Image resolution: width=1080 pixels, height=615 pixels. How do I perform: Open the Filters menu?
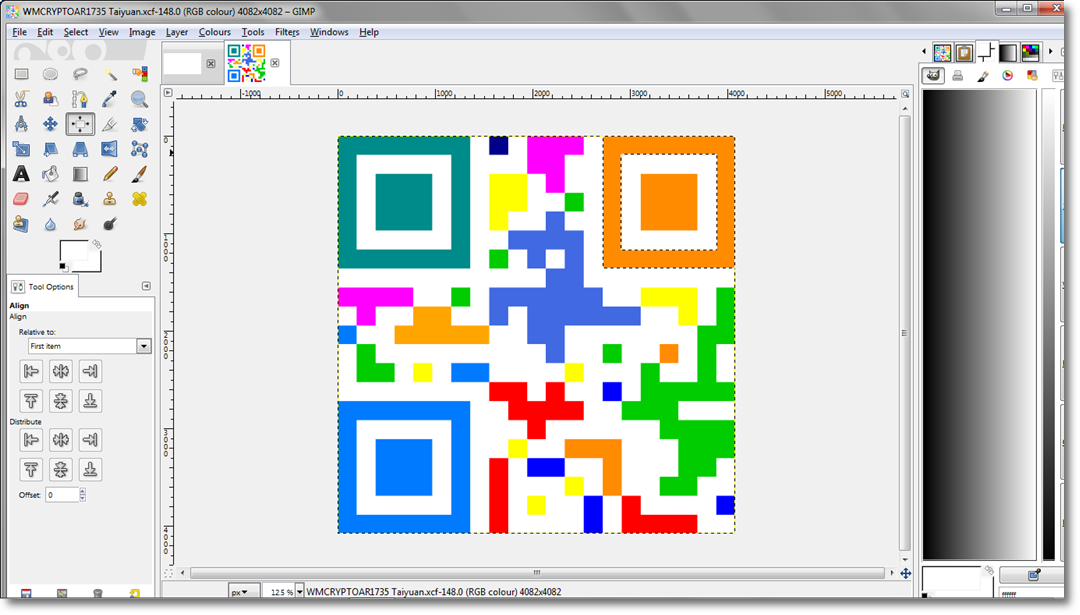tap(287, 32)
